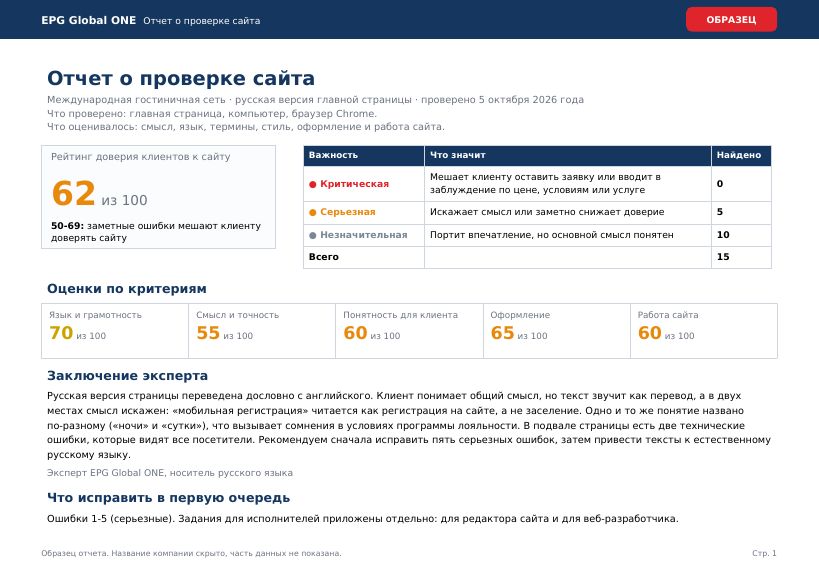Click the page number 'Стр. 1'
The width and height of the screenshot is (819, 579).
point(764,553)
